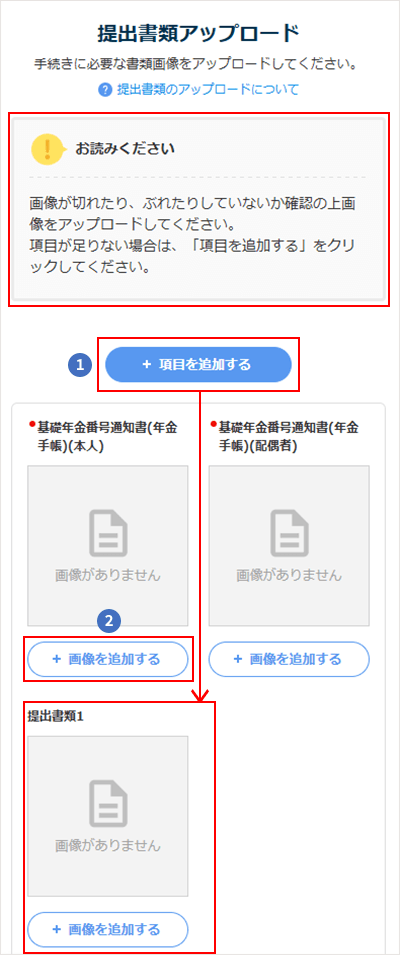
Task: Click the document icon in 配偶者 placeholder
Action: coord(289,534)
